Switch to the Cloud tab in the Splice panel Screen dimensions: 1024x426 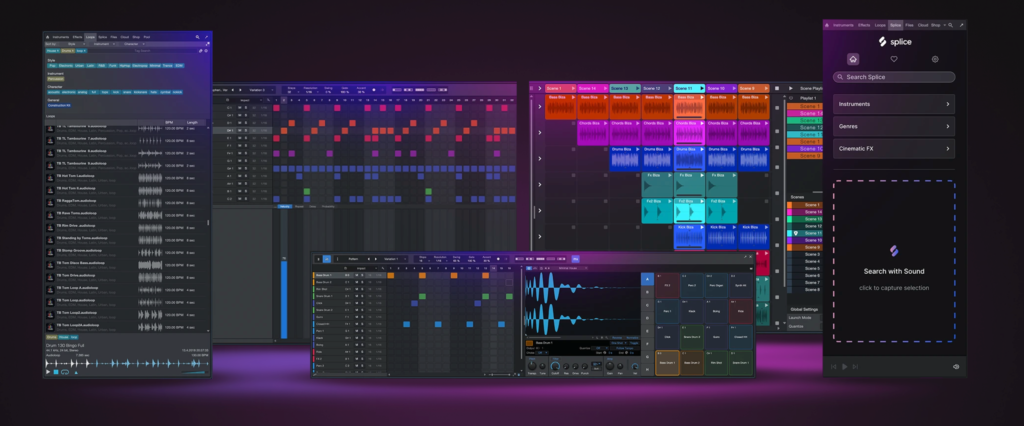pos(923,25)
